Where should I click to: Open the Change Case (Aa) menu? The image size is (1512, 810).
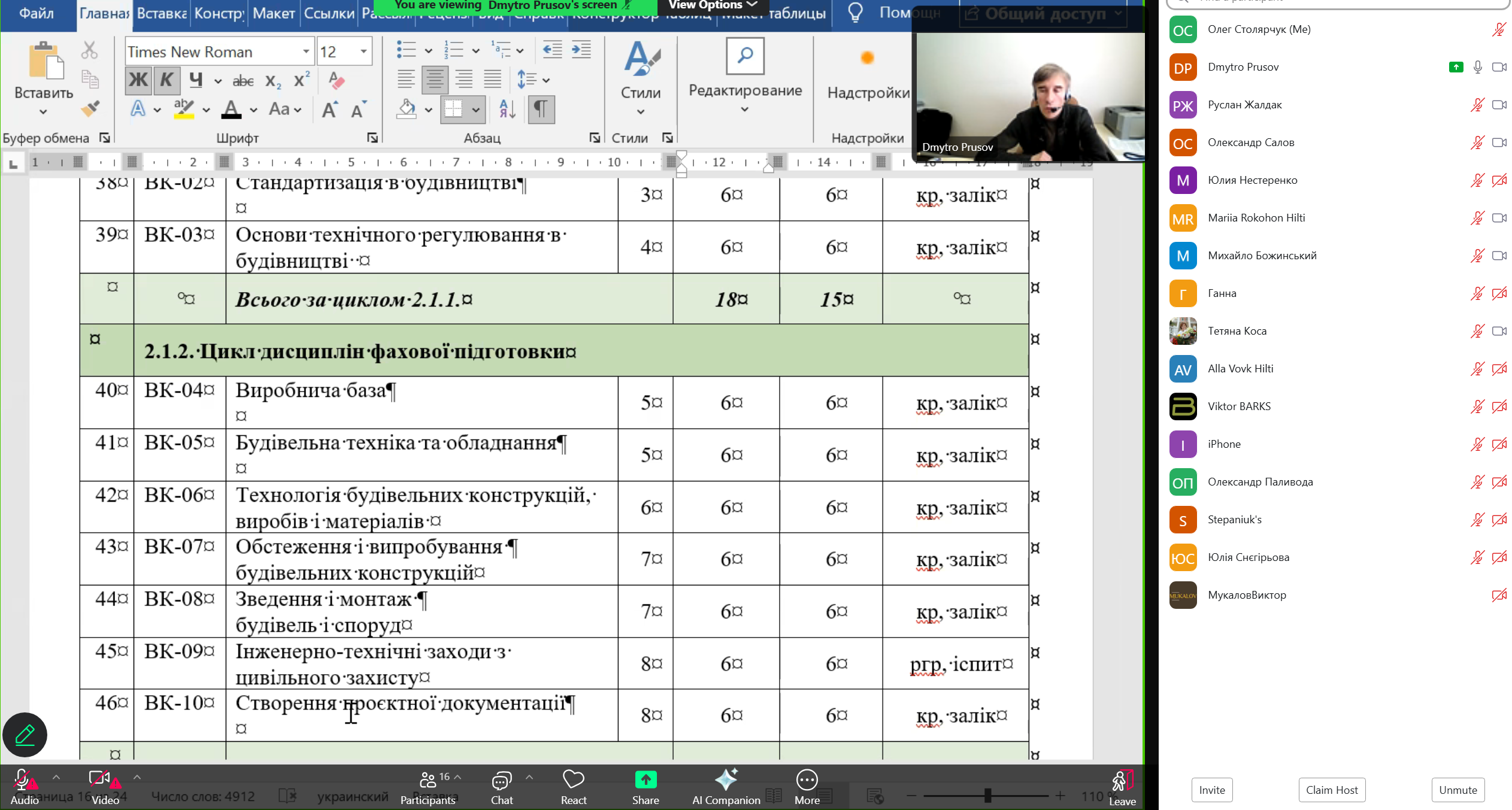pyautogui.click(x=284, y=109)
